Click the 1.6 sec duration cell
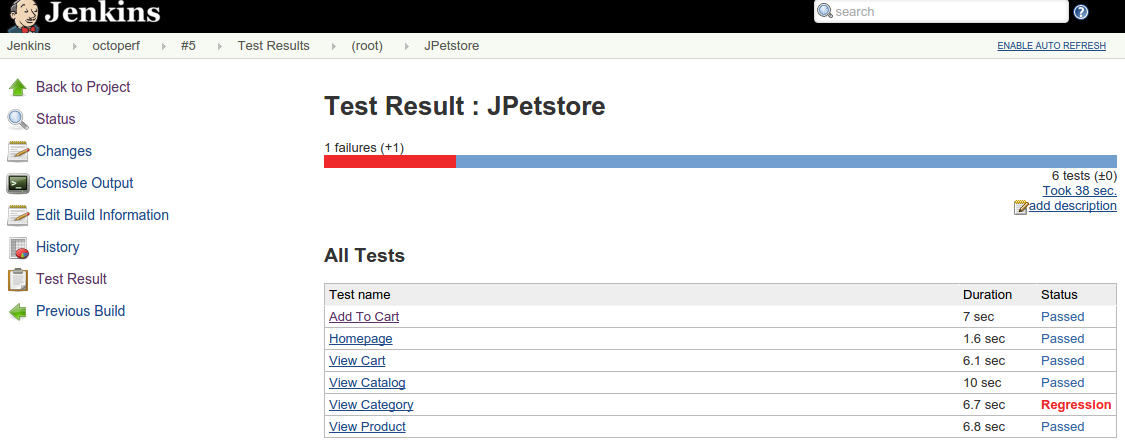 (984, 339)
